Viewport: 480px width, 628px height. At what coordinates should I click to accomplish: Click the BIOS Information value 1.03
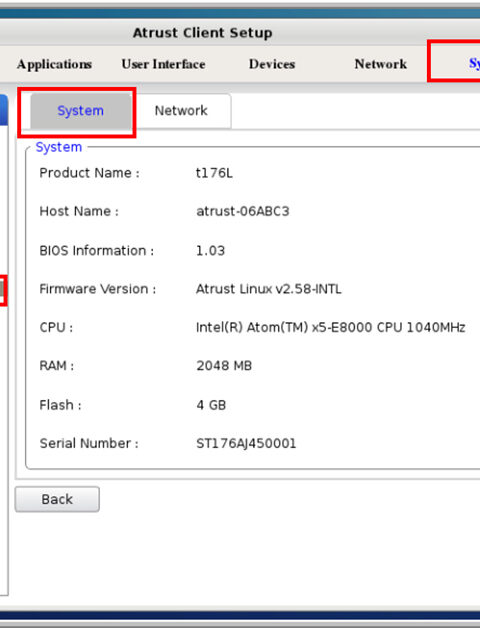tap(210, 251)
